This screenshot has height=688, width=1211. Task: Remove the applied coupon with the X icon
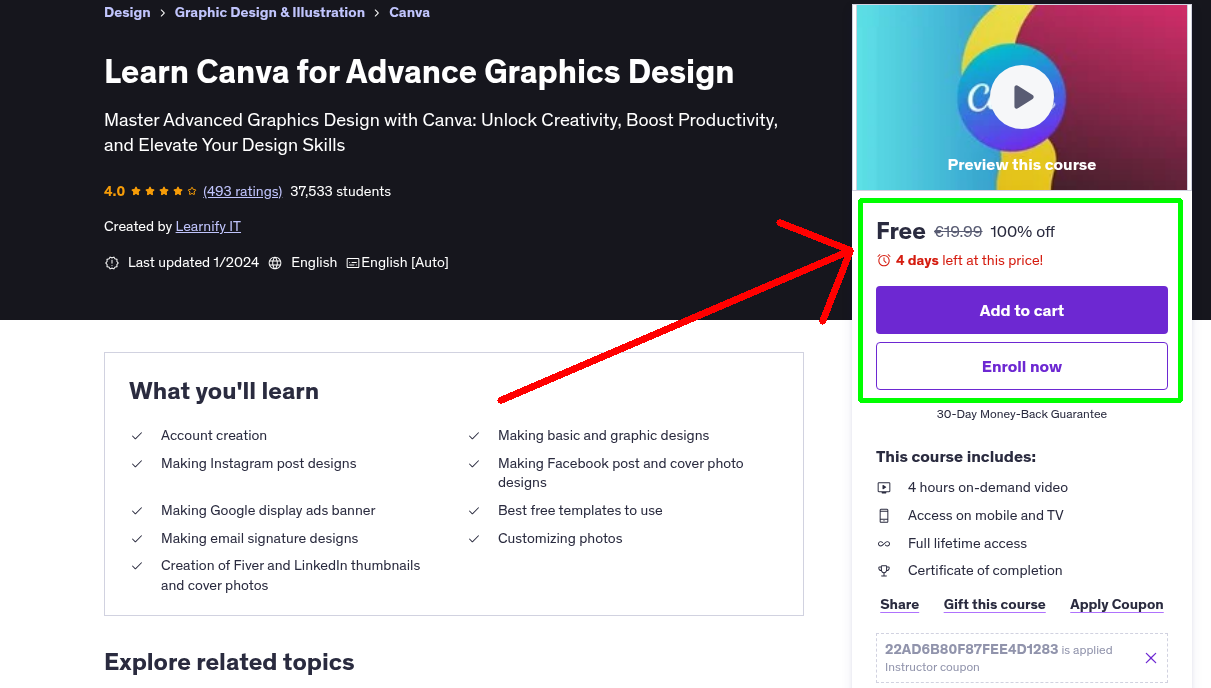(1151, 658)
